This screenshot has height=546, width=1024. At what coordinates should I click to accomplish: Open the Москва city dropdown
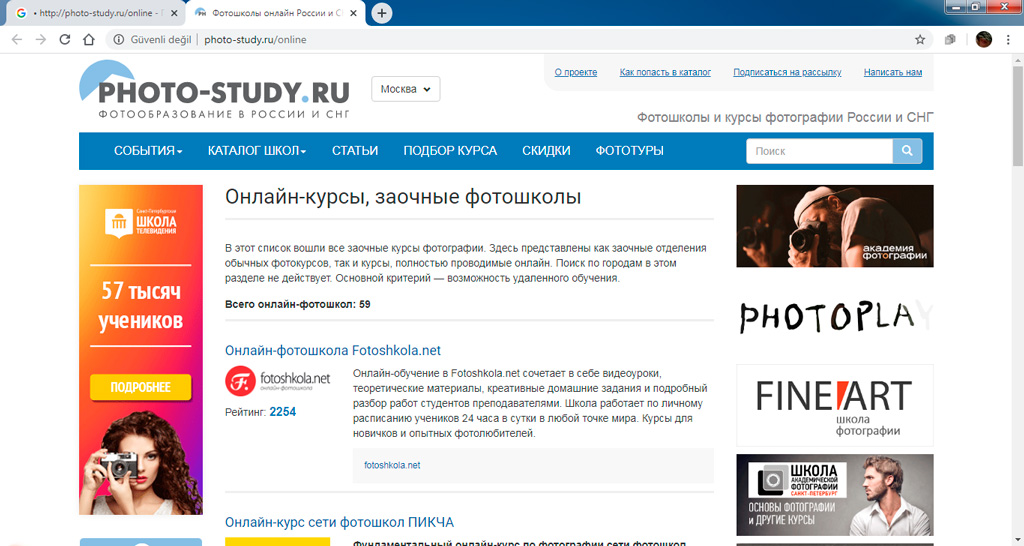point(406,89)
